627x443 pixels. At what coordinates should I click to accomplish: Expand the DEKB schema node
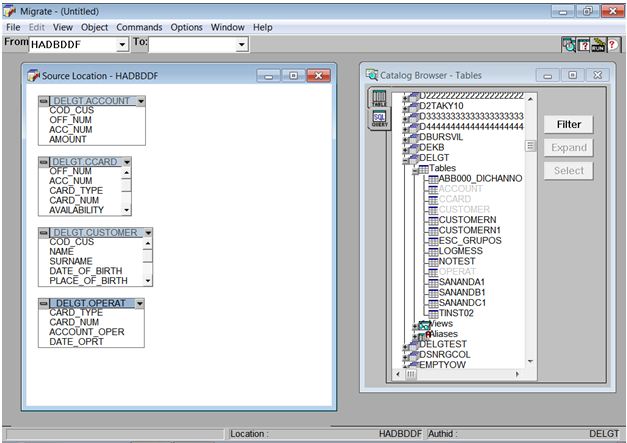click(x=405, y=149)
